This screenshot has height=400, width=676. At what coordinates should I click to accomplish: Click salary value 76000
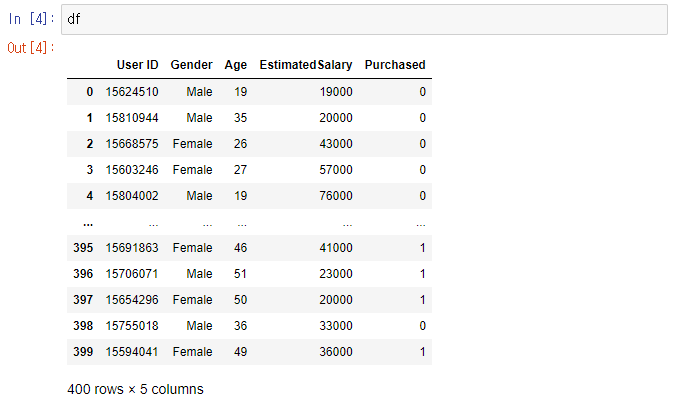pyautogui.click(x=336, y=196)
